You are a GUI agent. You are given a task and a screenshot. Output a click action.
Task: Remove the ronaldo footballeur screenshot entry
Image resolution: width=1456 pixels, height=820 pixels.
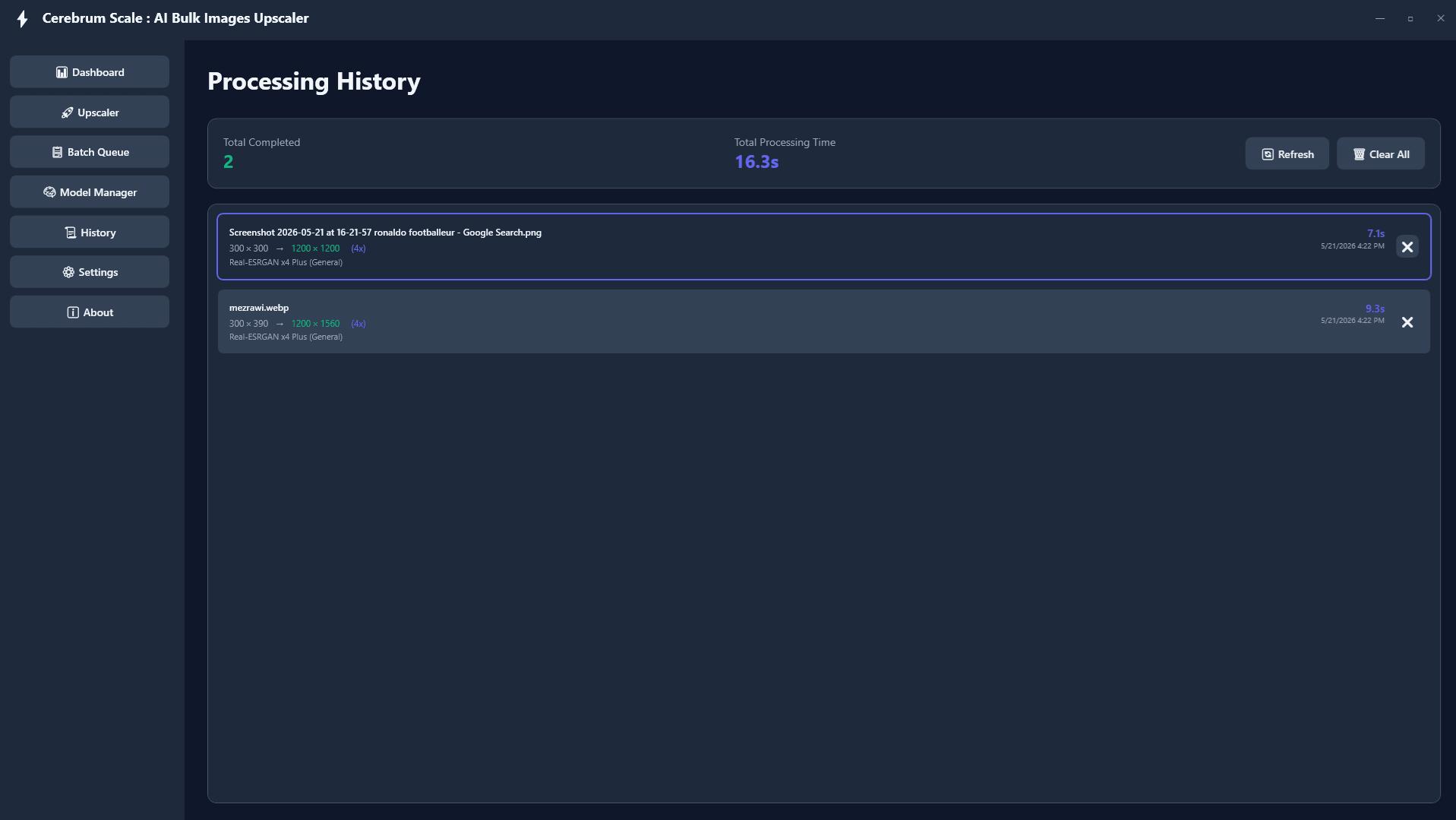[1407, 247]
